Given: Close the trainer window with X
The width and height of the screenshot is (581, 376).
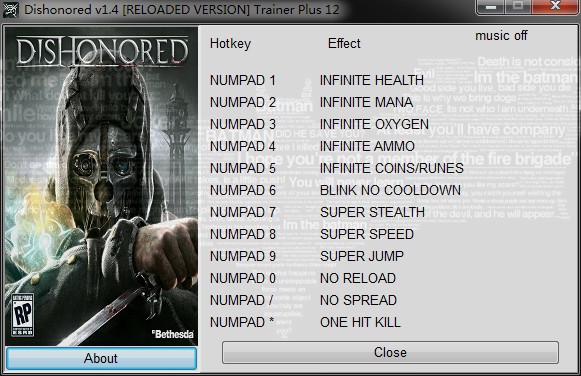Looking at the screenshot, I should click(555, 6).
